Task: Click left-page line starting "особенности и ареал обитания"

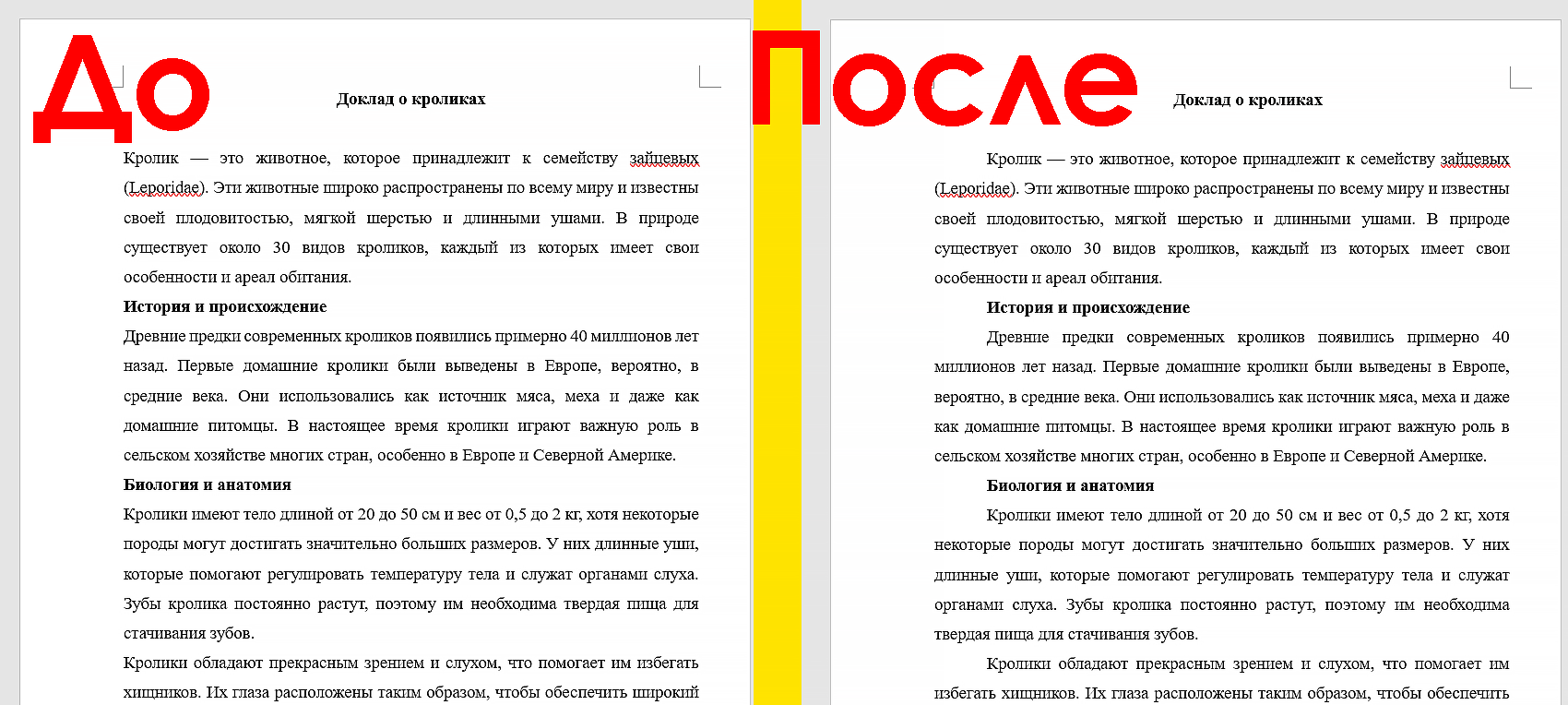Action: (x=238, y=277)
